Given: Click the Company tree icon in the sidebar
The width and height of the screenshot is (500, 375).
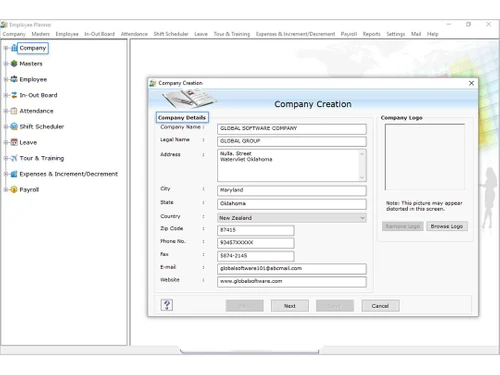Looking at the screenshot, I should click(x=14, y=48).
